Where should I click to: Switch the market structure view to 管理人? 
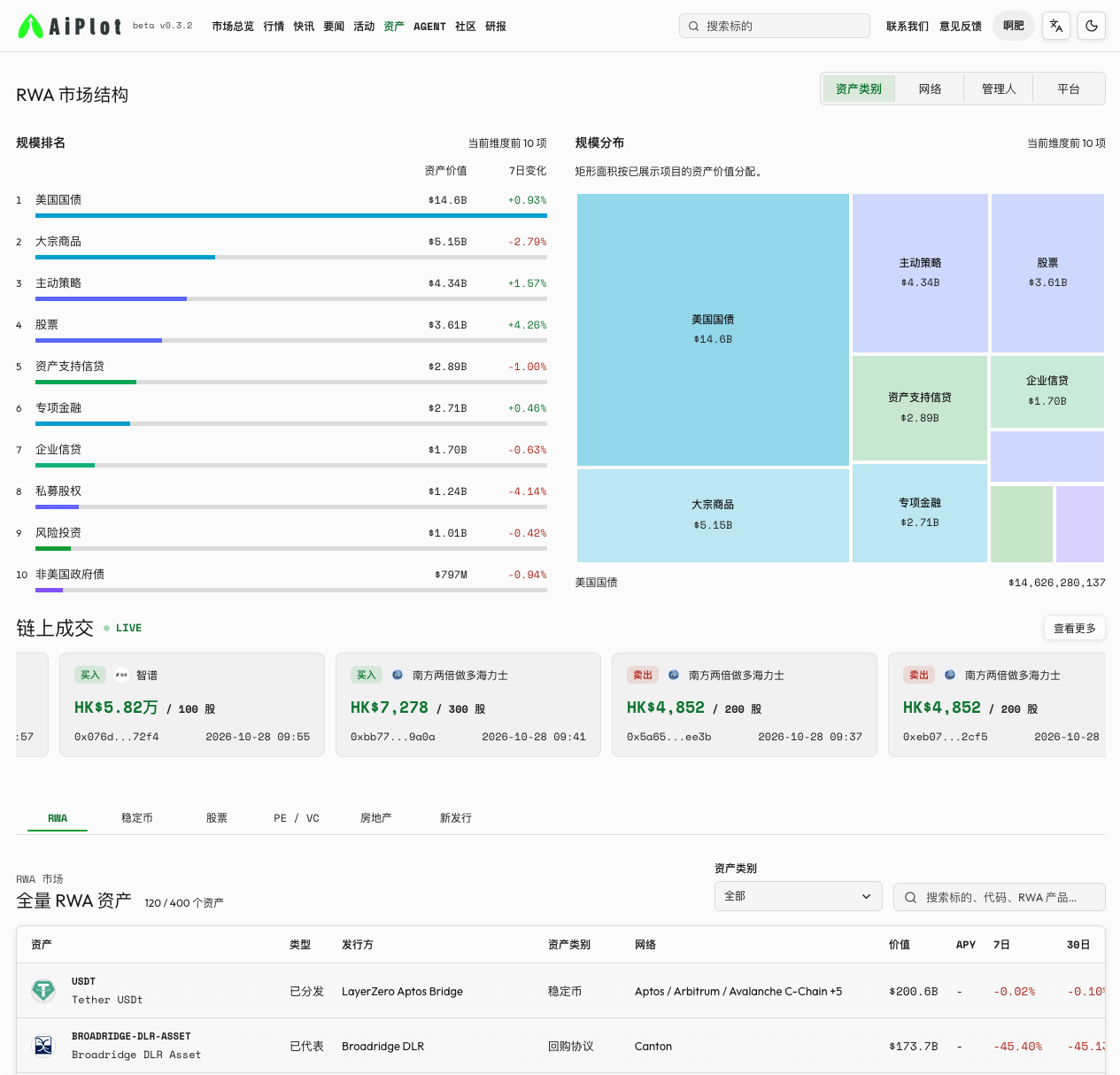pyautogui.click(x=999, y=89)
